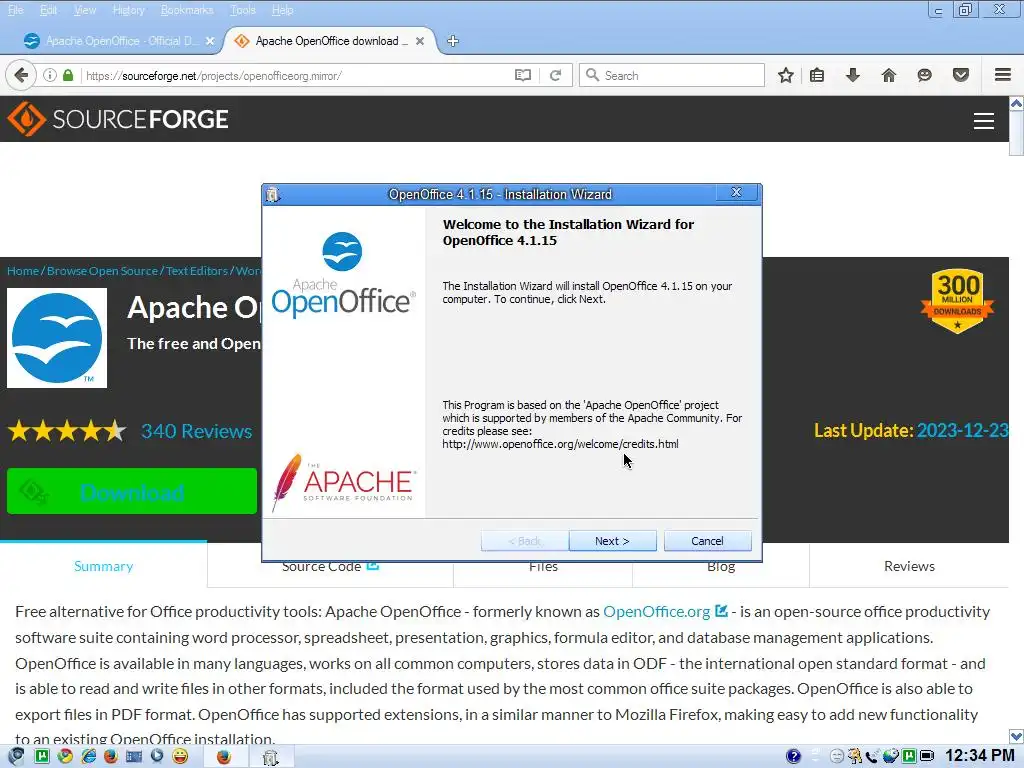Focus the browser Search box

[x=672, y=75]
